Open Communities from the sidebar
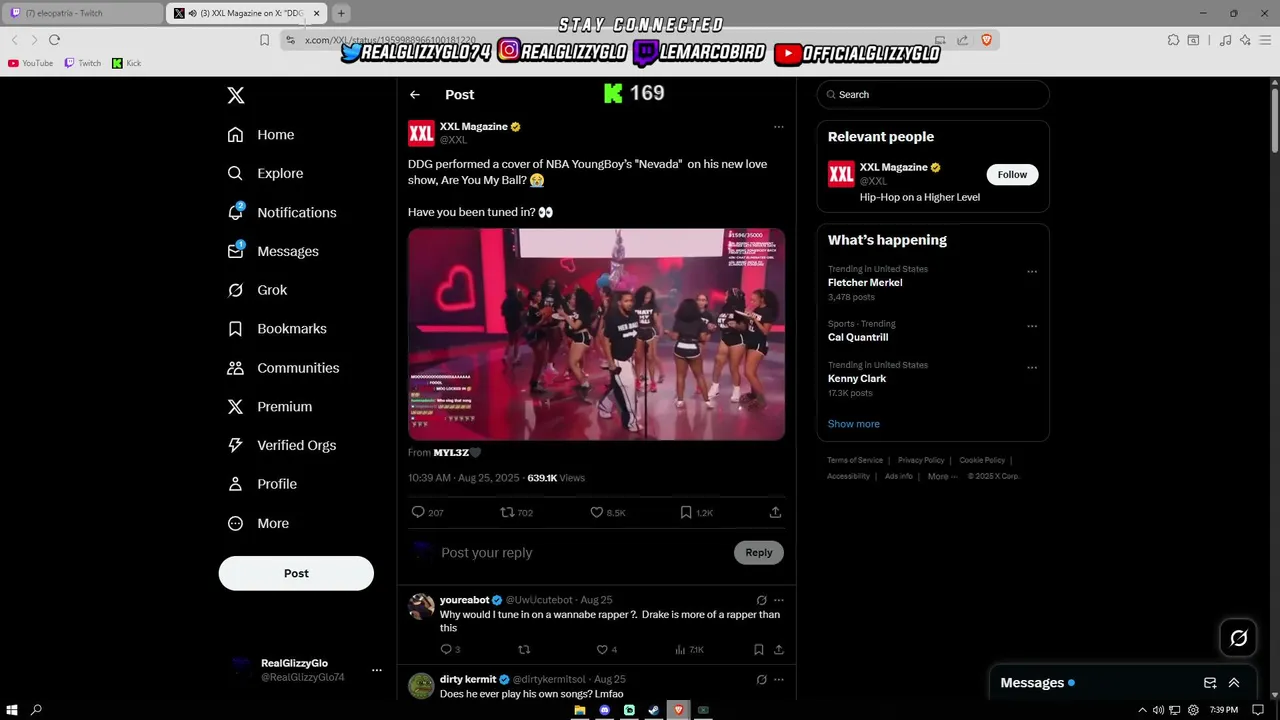Screen dimensions: 1280x720 pyautogui.click(x=283, y=368)
